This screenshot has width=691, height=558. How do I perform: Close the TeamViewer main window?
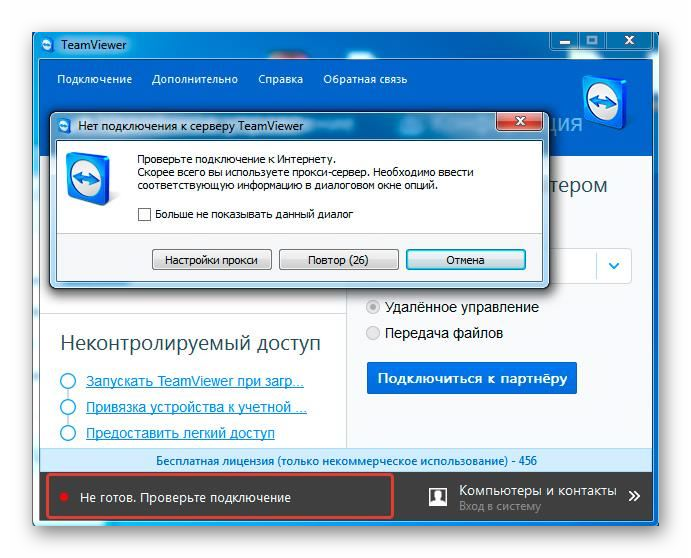click(x=629, y=41)
